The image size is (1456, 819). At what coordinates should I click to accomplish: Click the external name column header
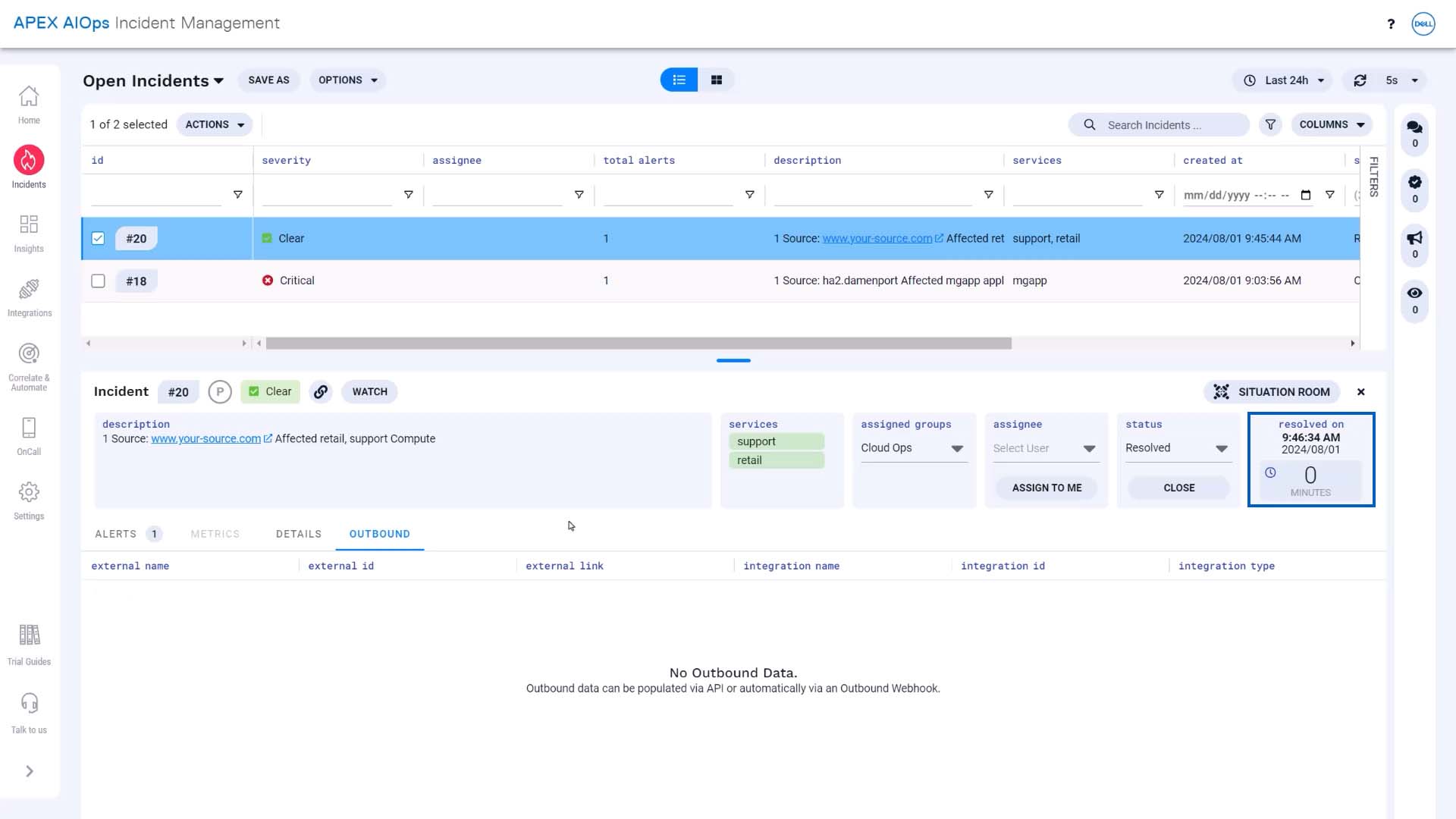[x=130, y=566]
